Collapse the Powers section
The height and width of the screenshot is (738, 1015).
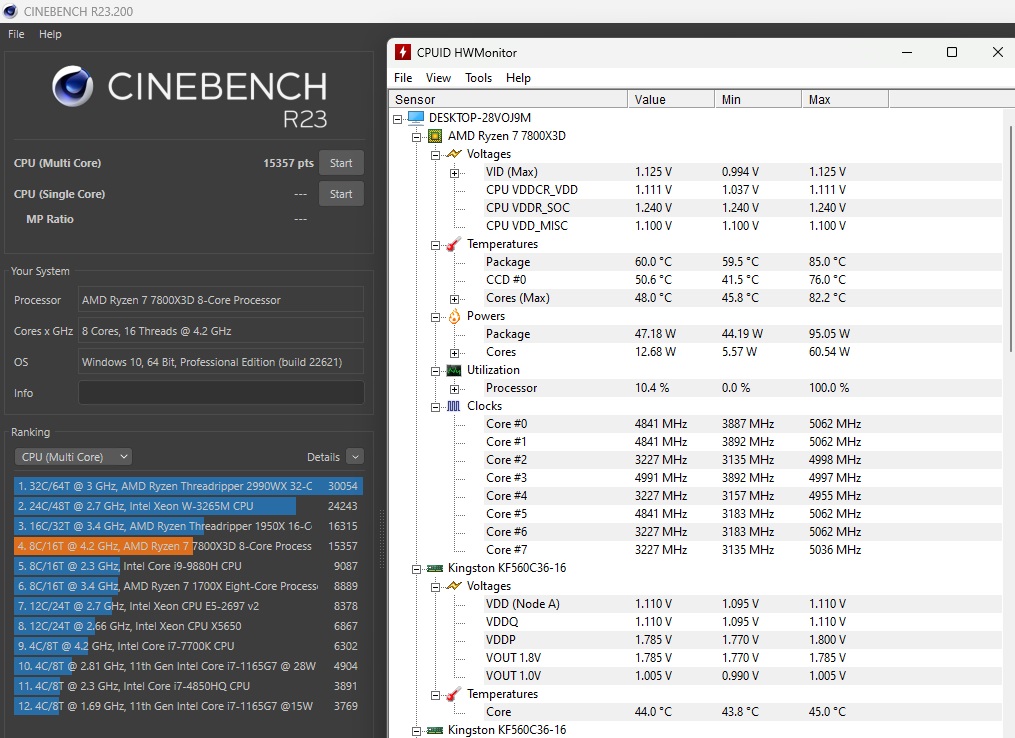(x=436, y=317)
